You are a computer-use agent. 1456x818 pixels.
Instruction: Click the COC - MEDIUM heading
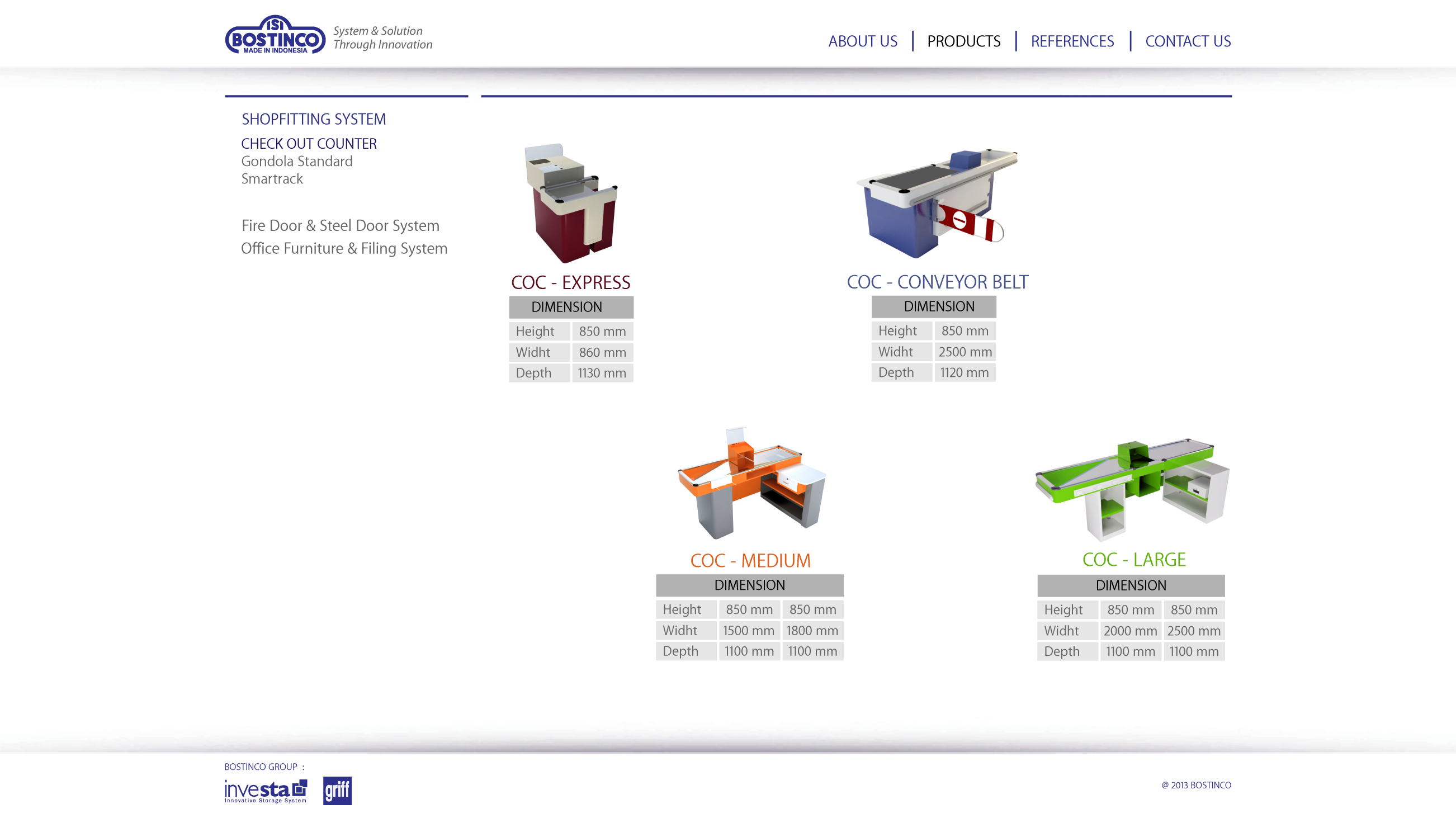coord(750,560)
